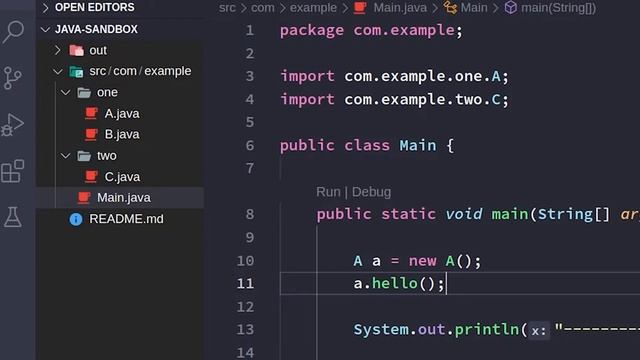Open the Search view in activity bar
The image size is (640, 360).
click(x=13, y=32)
